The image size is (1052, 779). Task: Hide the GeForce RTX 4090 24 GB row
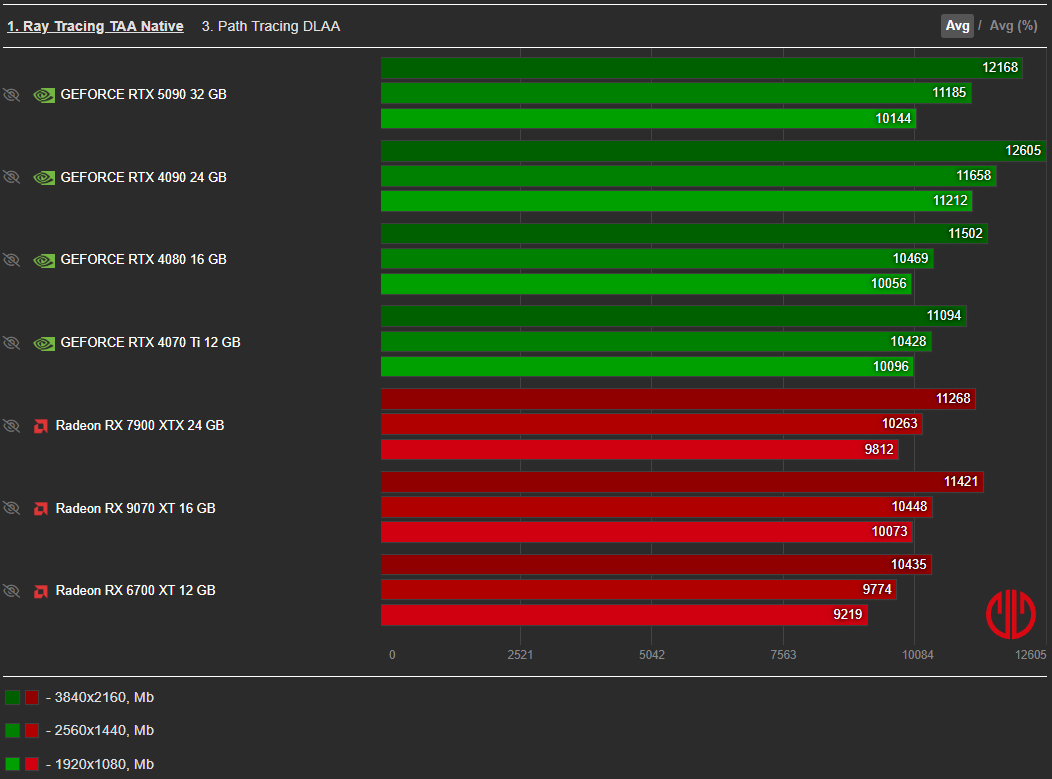coord(11,177)
